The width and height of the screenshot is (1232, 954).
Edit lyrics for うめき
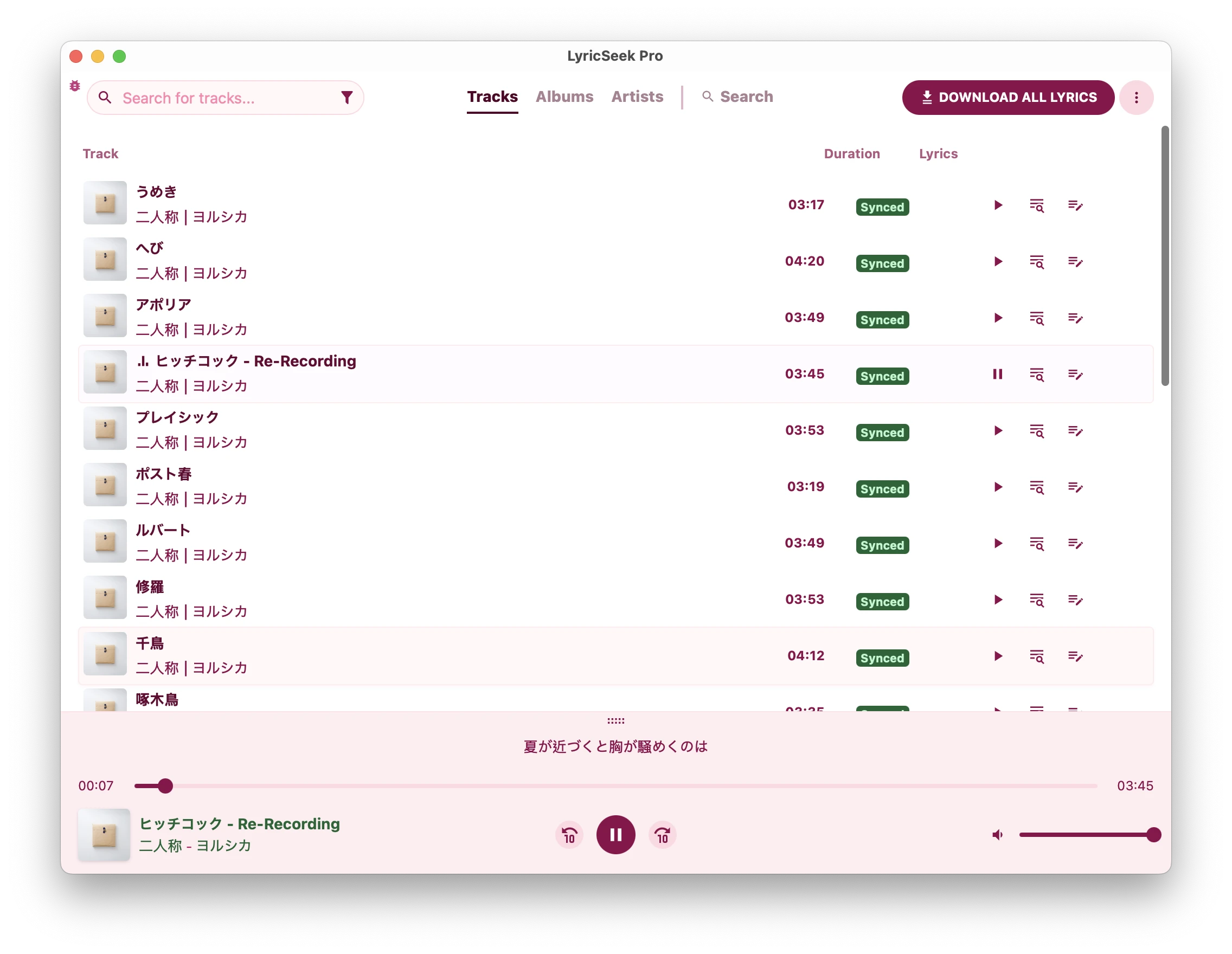(1075, 205)
